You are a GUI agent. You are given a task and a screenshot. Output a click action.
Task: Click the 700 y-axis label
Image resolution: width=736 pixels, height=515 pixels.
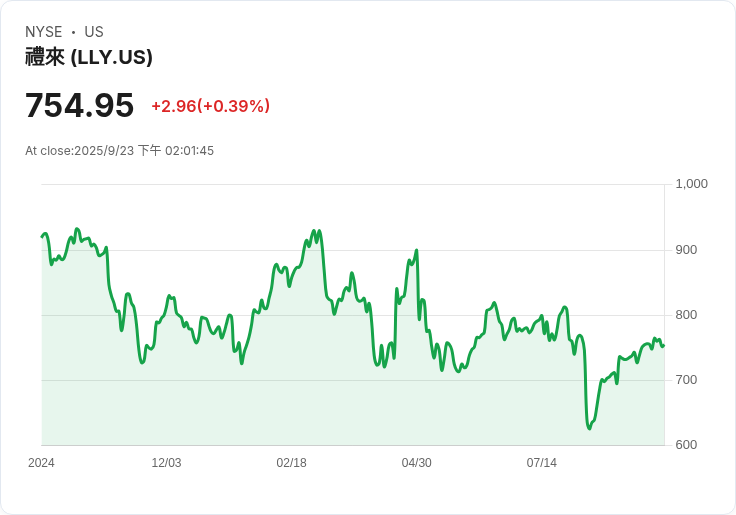[686, 380]
